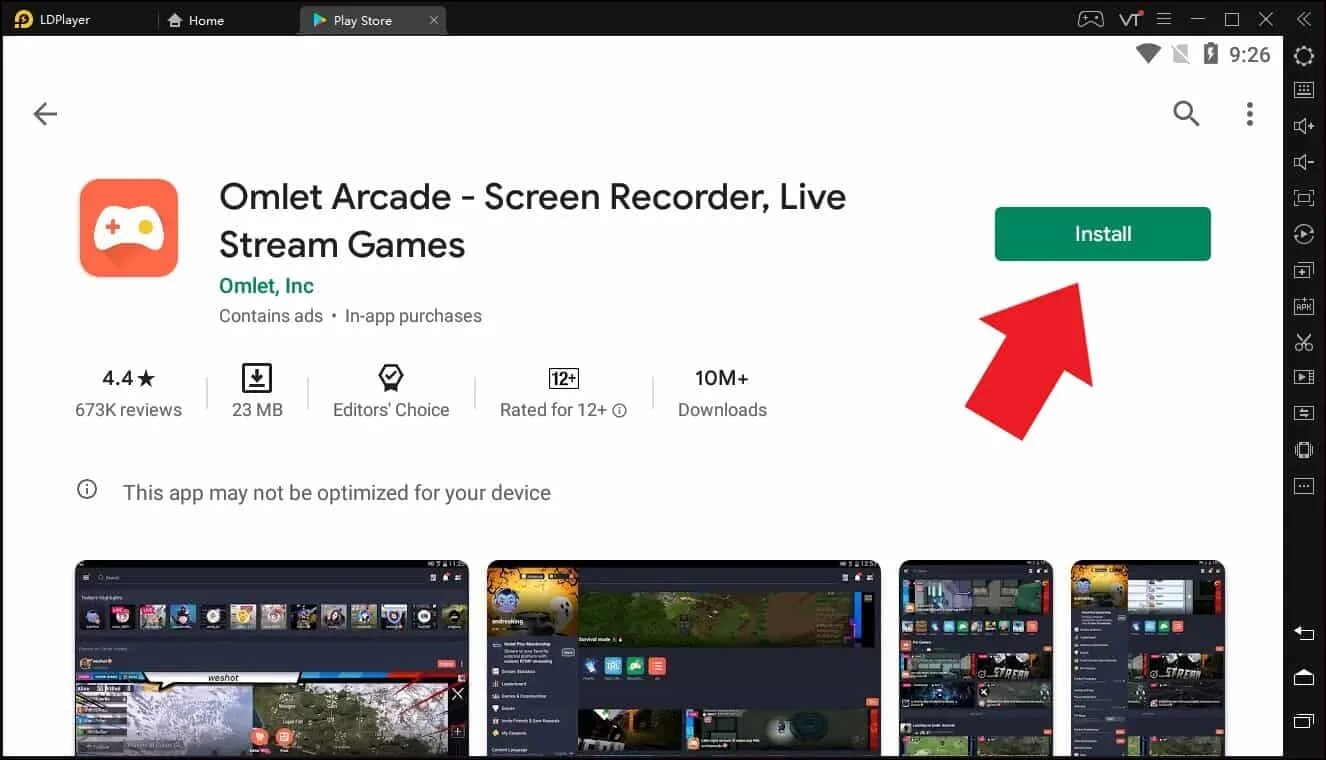
Task: Open the multi-instance add window icon
Action: [x=1304, y=271]
